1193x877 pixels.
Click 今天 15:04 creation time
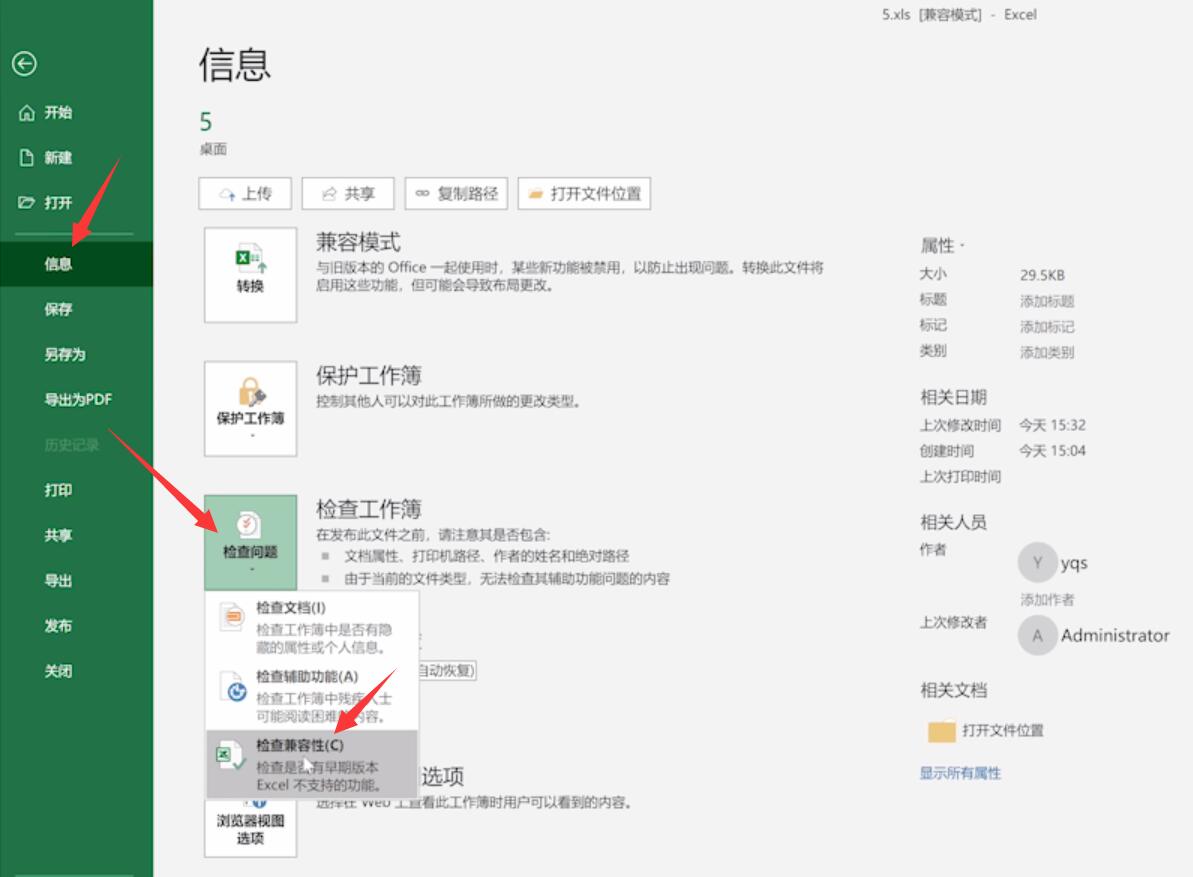(1052, 451)
